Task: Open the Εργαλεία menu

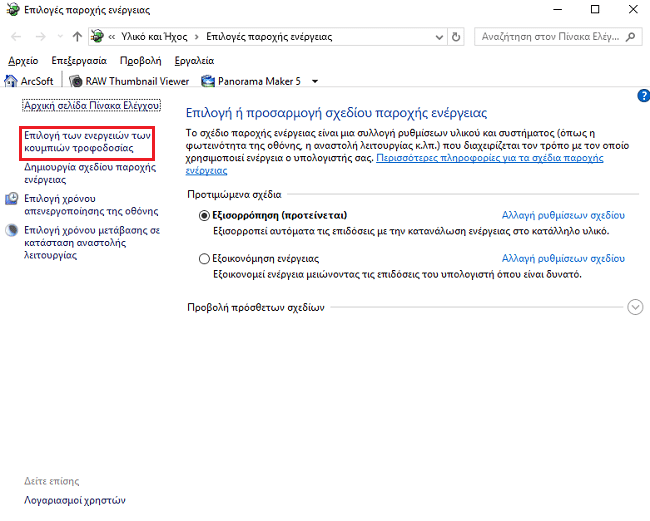Action: pos(194,60)
